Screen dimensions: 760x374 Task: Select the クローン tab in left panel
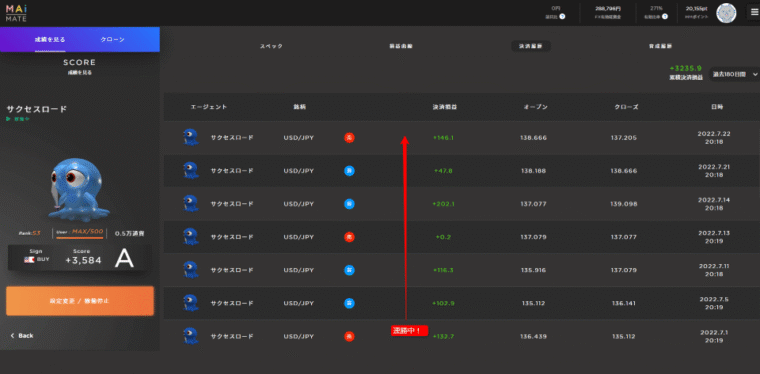click(112, 39)
